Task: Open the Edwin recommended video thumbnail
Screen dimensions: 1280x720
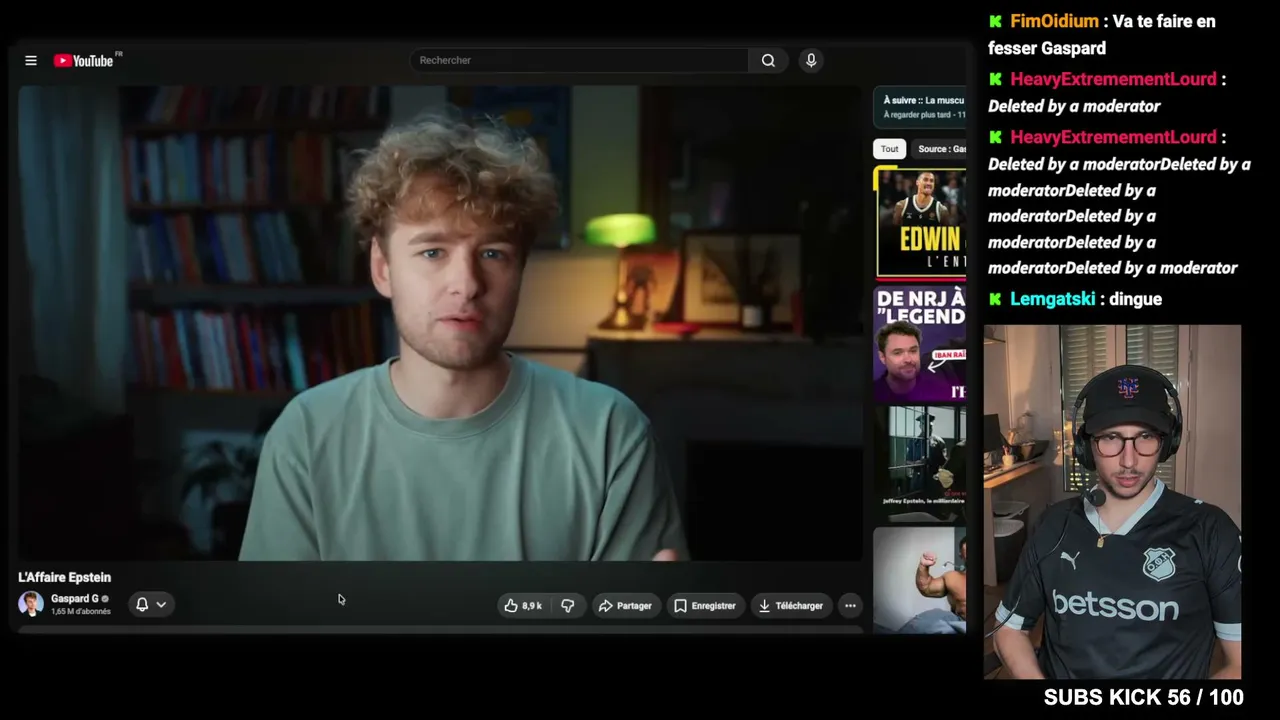Action: click(x=920, y=223)
